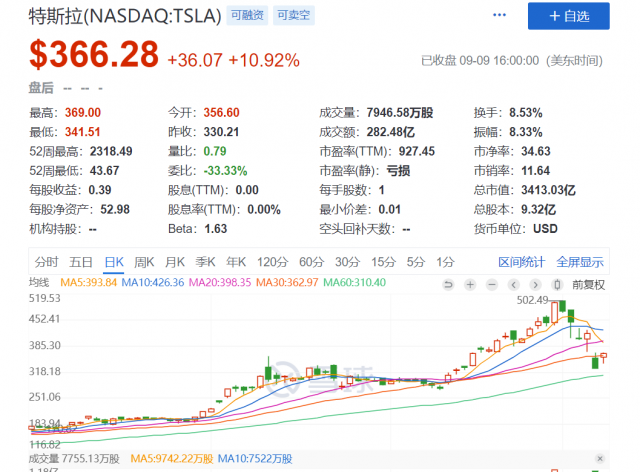Select the 周K chart tab
This screenshot has width=640, height=472.
(144, 262)
